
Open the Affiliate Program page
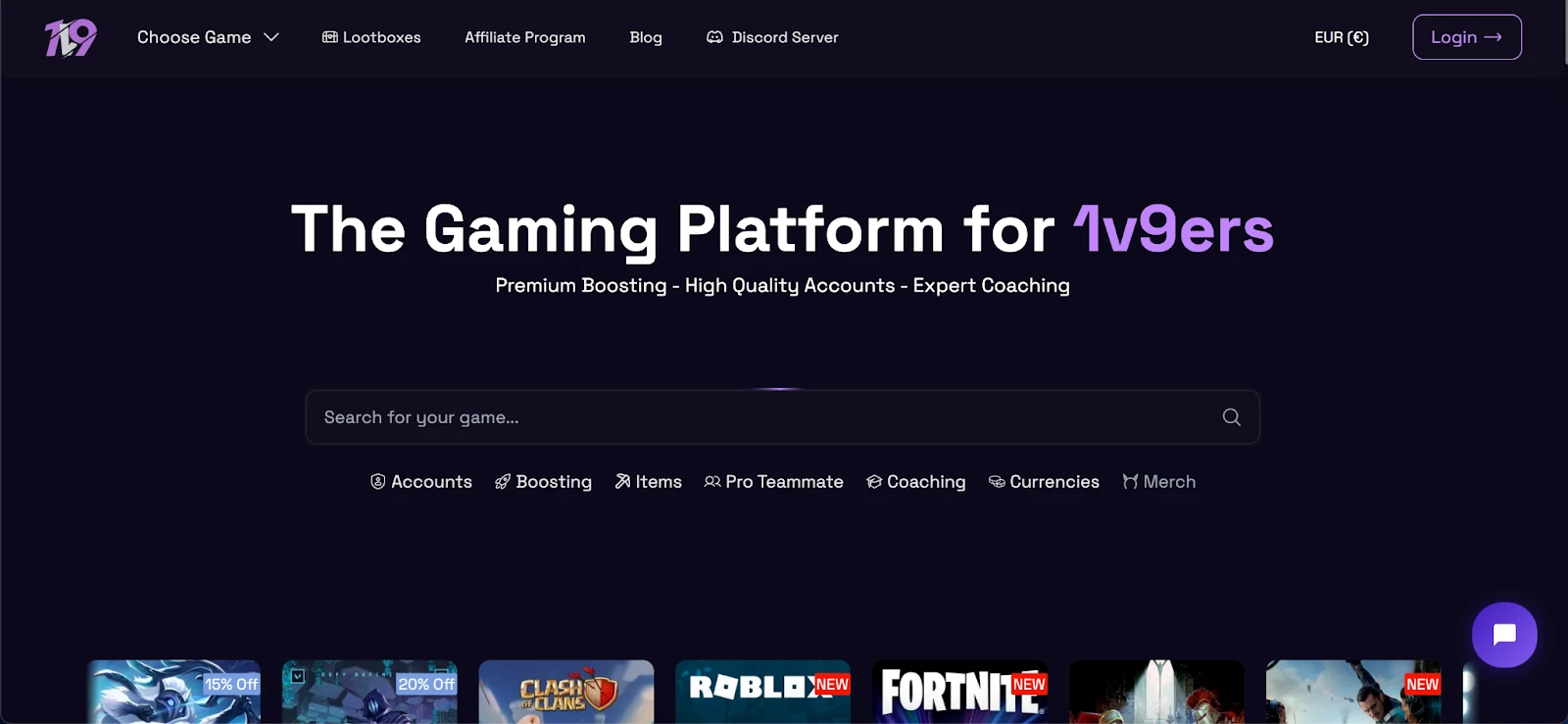click(525, 37)
